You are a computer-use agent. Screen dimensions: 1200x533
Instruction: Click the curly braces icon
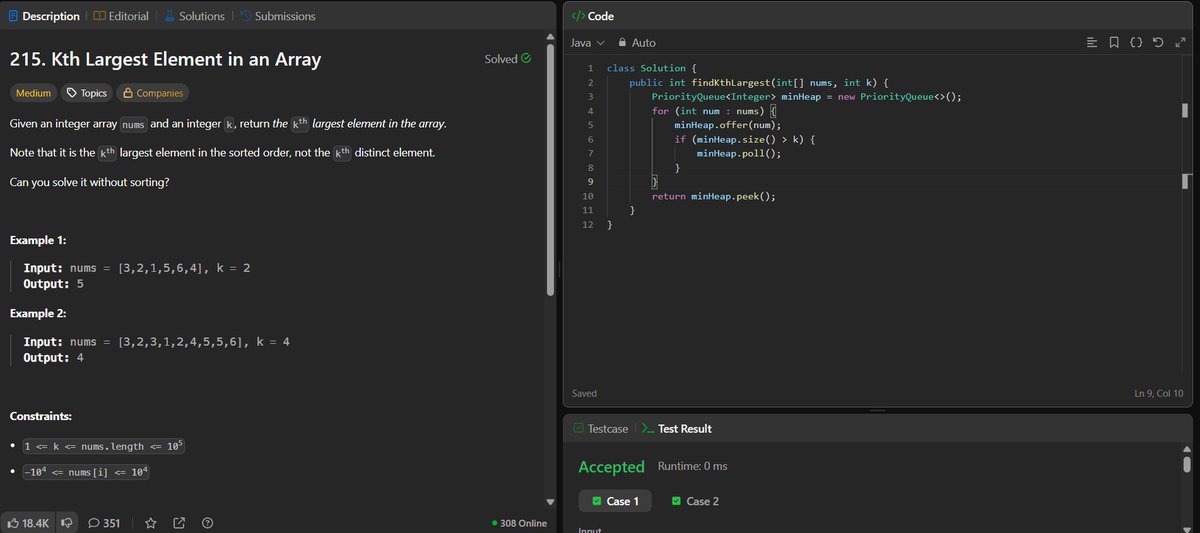point(1136,43)
